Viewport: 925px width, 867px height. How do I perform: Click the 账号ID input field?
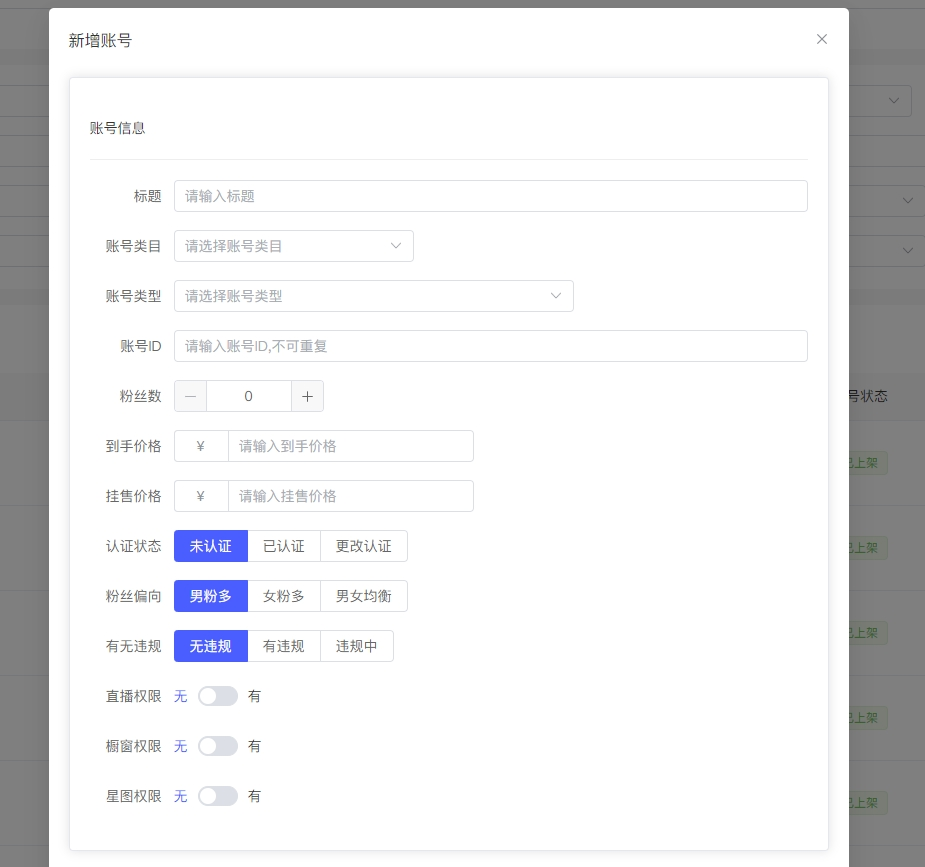[491, 346]
